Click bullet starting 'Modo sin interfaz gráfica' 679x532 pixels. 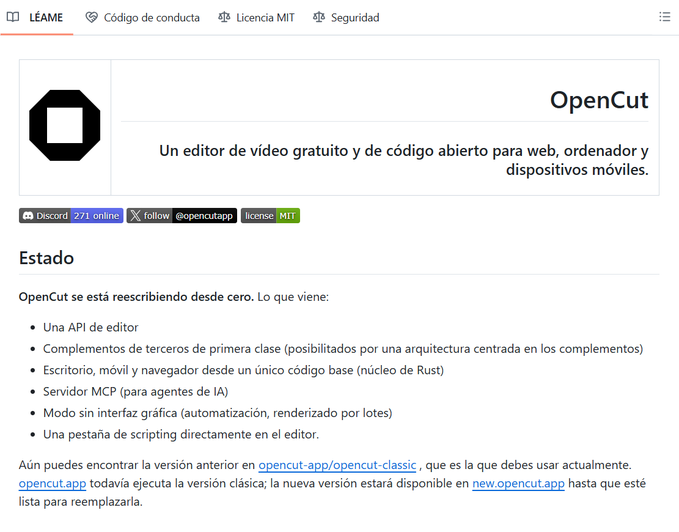point(217,413)
